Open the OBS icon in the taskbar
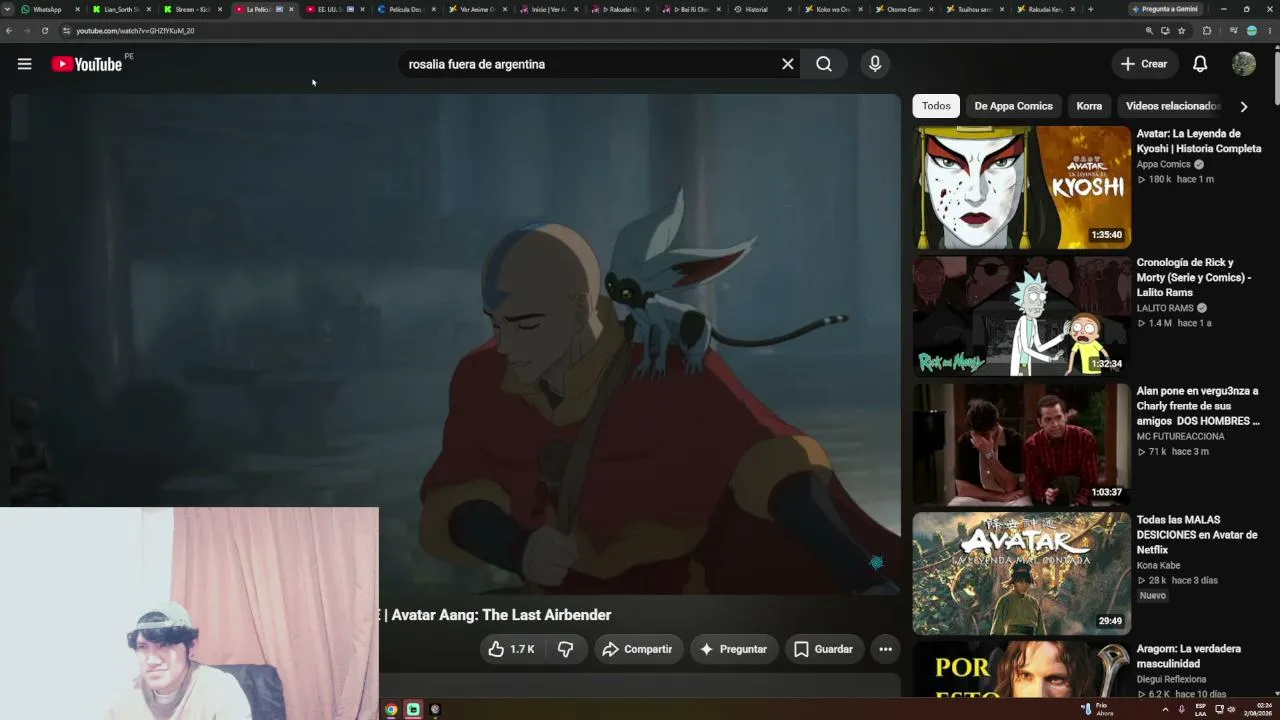Viewport: 1280px width, 720px height. pos(435,709)
